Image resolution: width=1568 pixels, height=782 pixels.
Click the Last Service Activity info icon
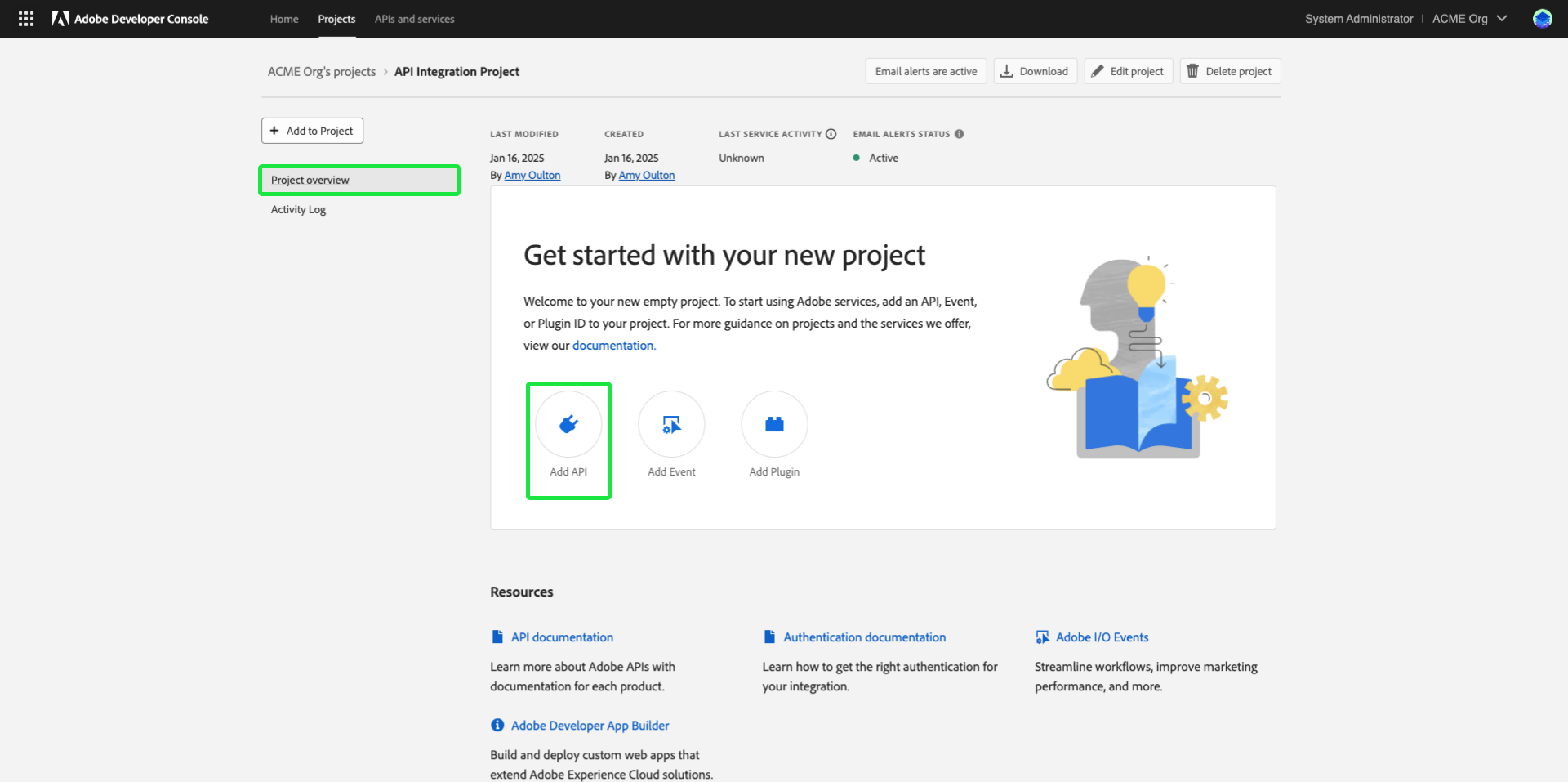[x=831, y=134]
